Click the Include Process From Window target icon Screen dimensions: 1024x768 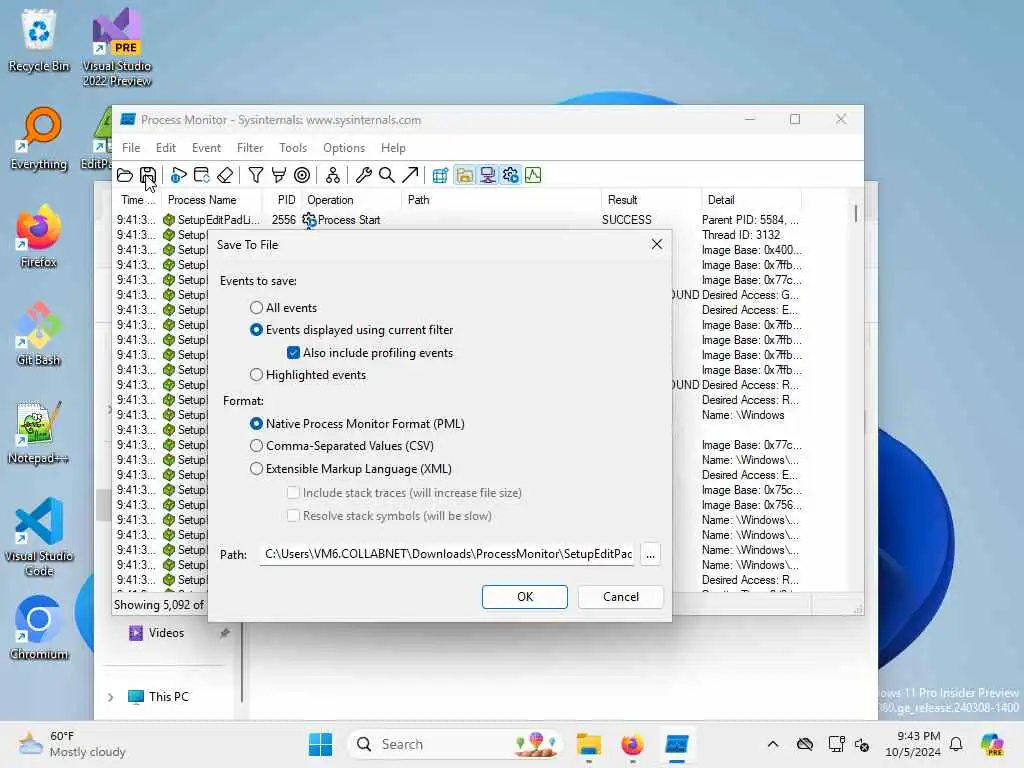302,175
